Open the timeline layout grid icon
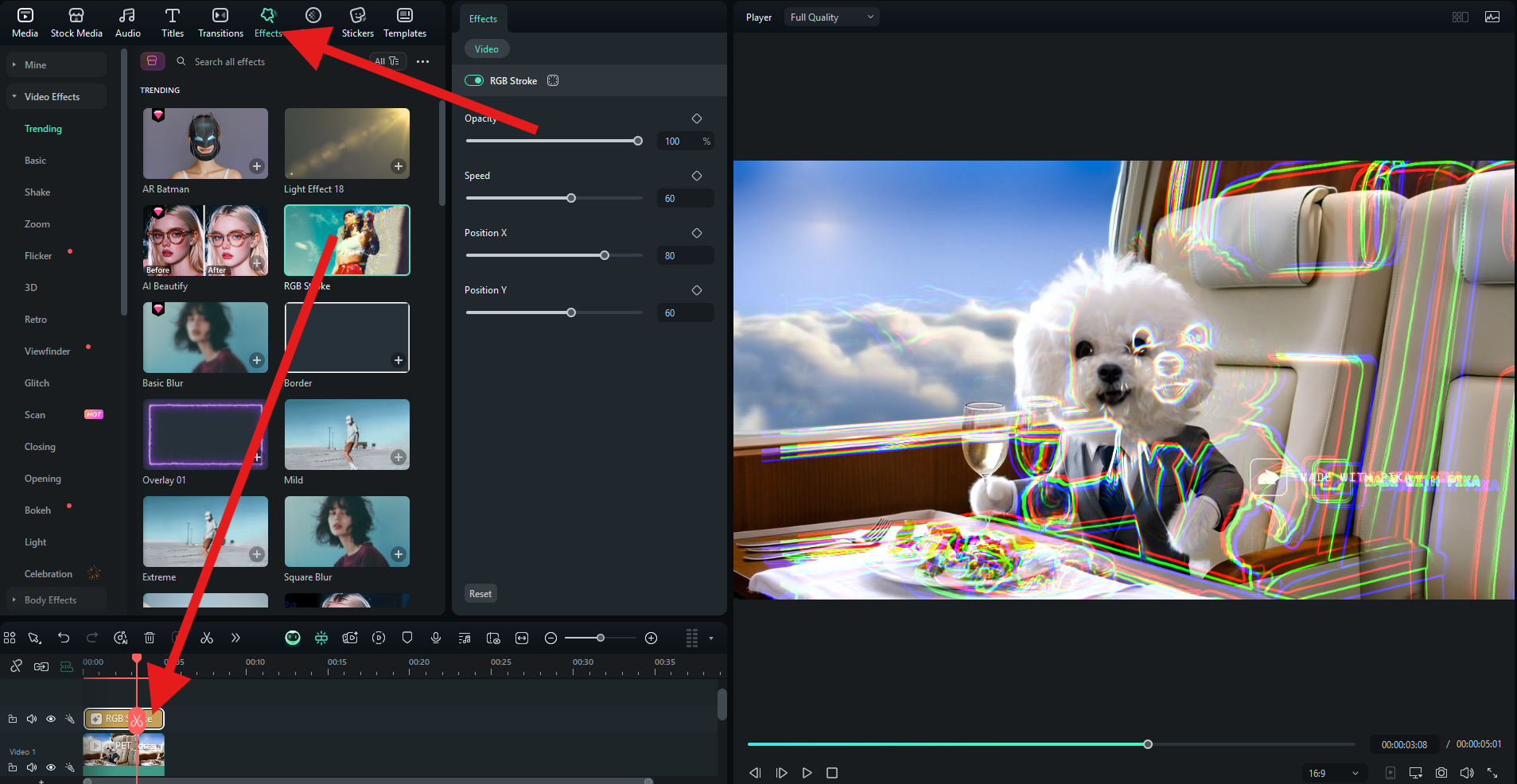The height and width of the screenshot is (784, 1517). 10,638
